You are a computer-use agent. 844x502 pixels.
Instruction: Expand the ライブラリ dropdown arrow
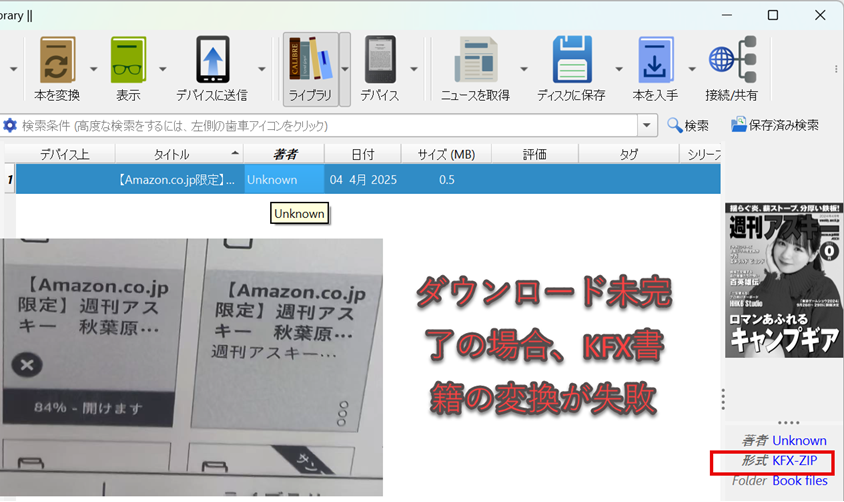tap(345, 69)
